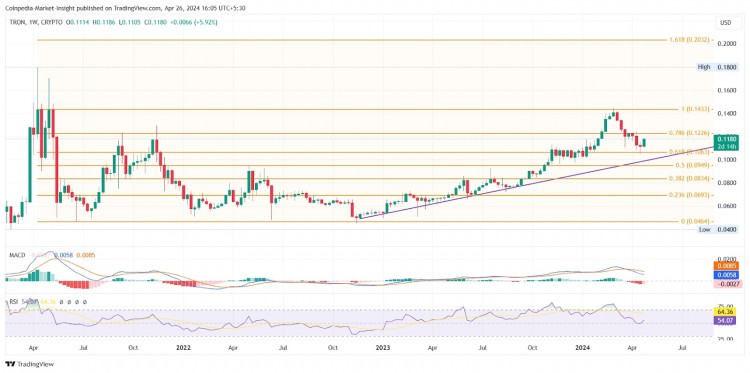Click the 0.0600 price axis label
Screen dimensions: 750x373
726,206
